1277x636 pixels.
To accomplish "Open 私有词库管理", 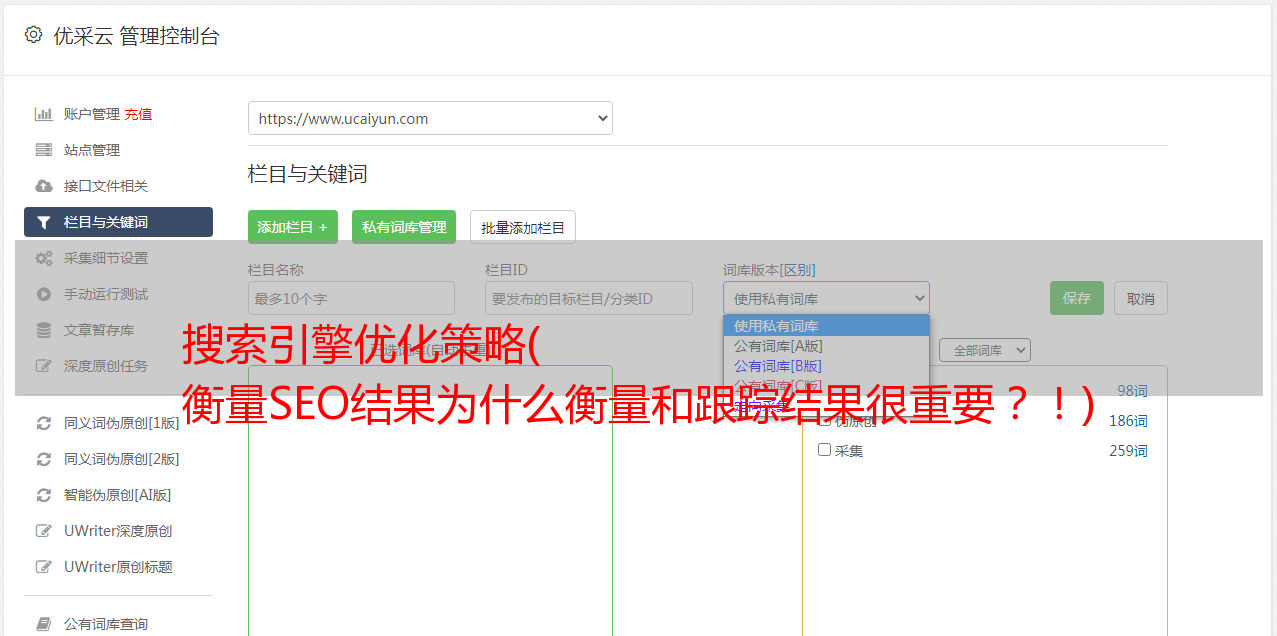I will point(404,227).
